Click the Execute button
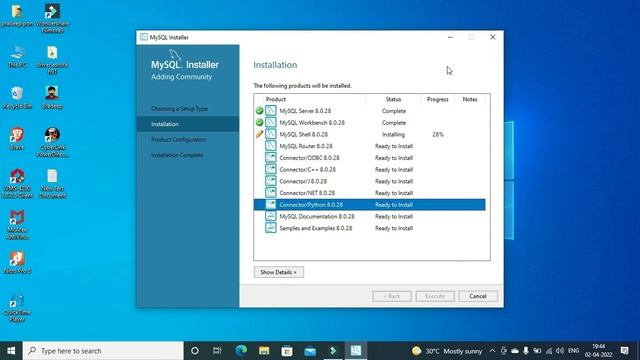The width and height of the screenshot is (640, 360). 435,296
